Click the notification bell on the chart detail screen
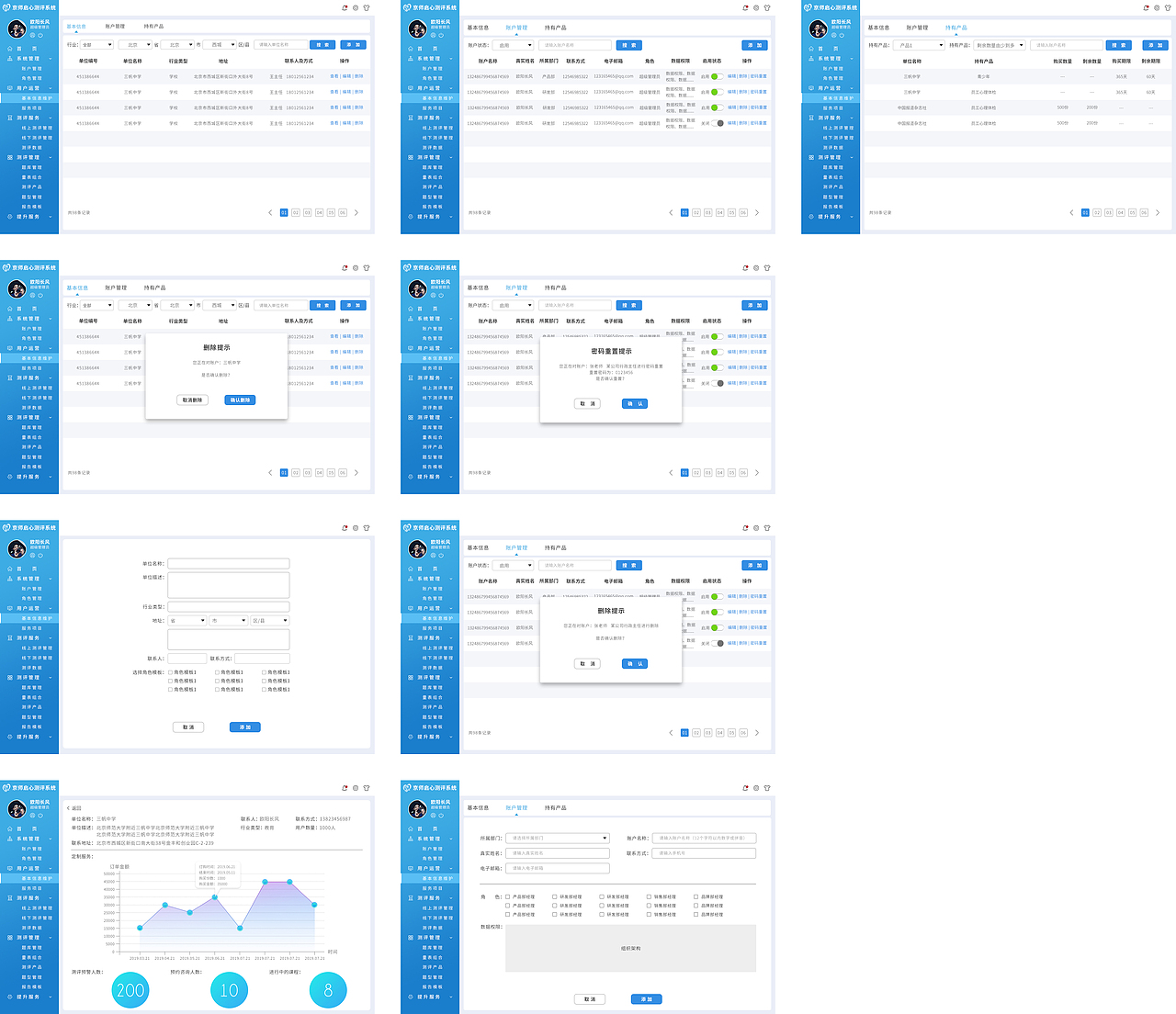Viewport: 1176px width, 1014px height. (x=345, y=788)
